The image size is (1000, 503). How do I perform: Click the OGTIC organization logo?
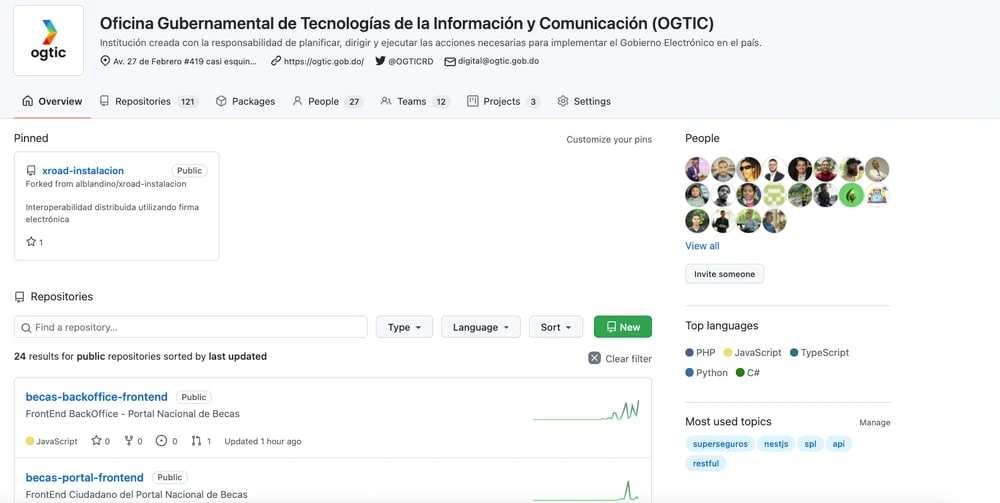[x=48, y=41]
